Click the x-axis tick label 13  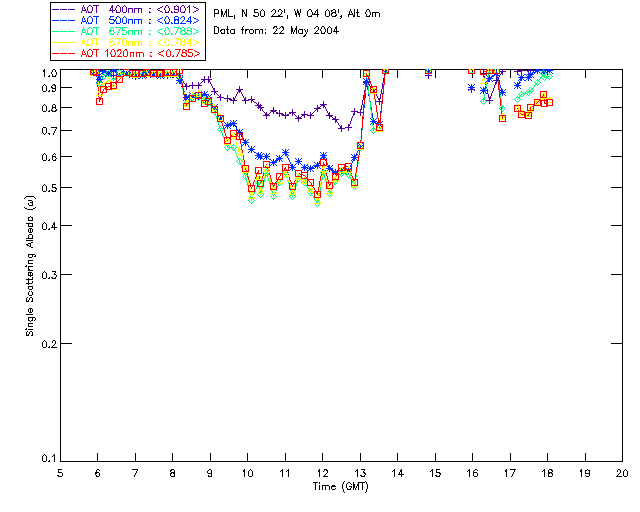click(x=360, y=473)
